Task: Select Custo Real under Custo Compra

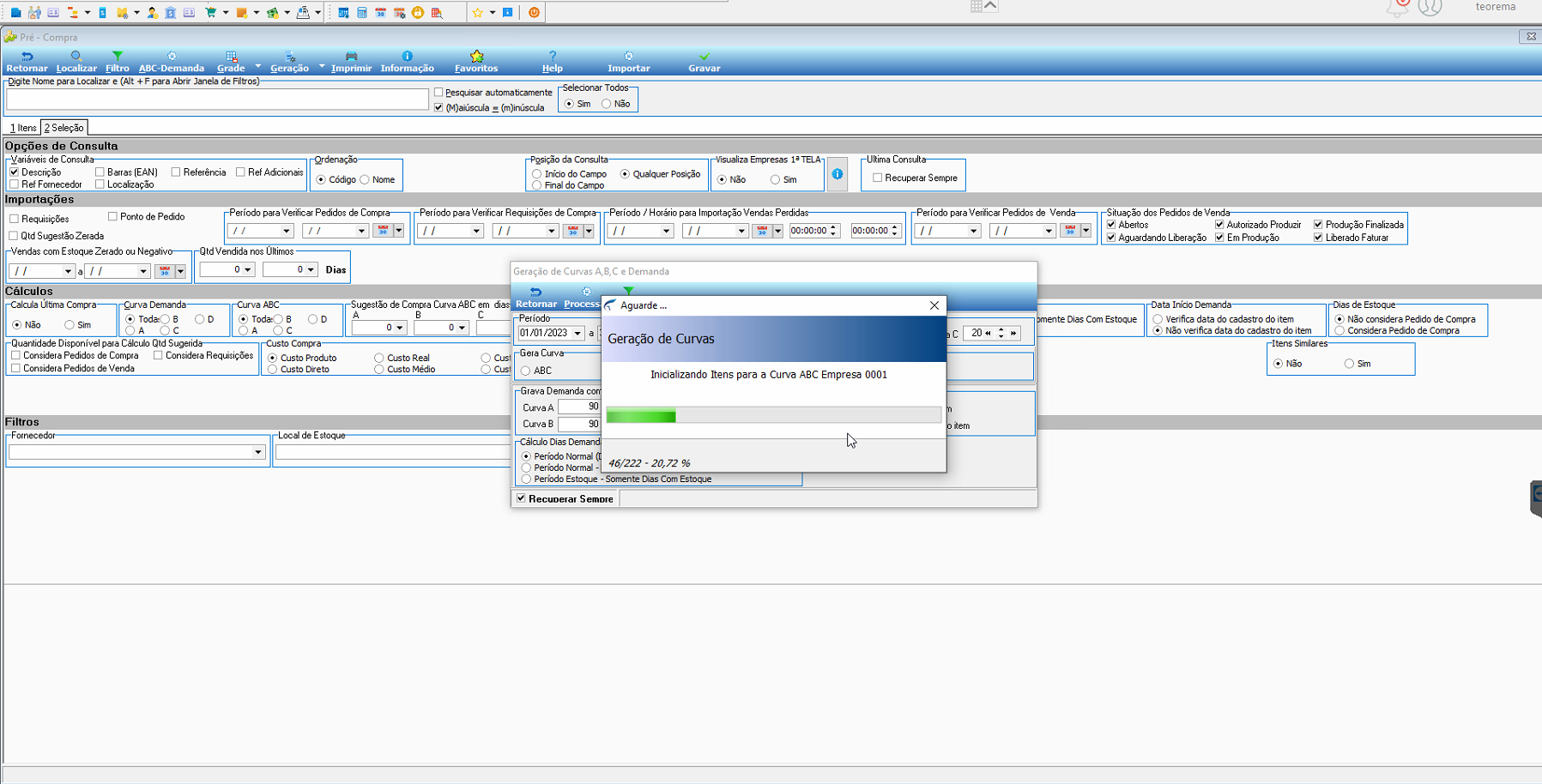Action: point(378,358)
